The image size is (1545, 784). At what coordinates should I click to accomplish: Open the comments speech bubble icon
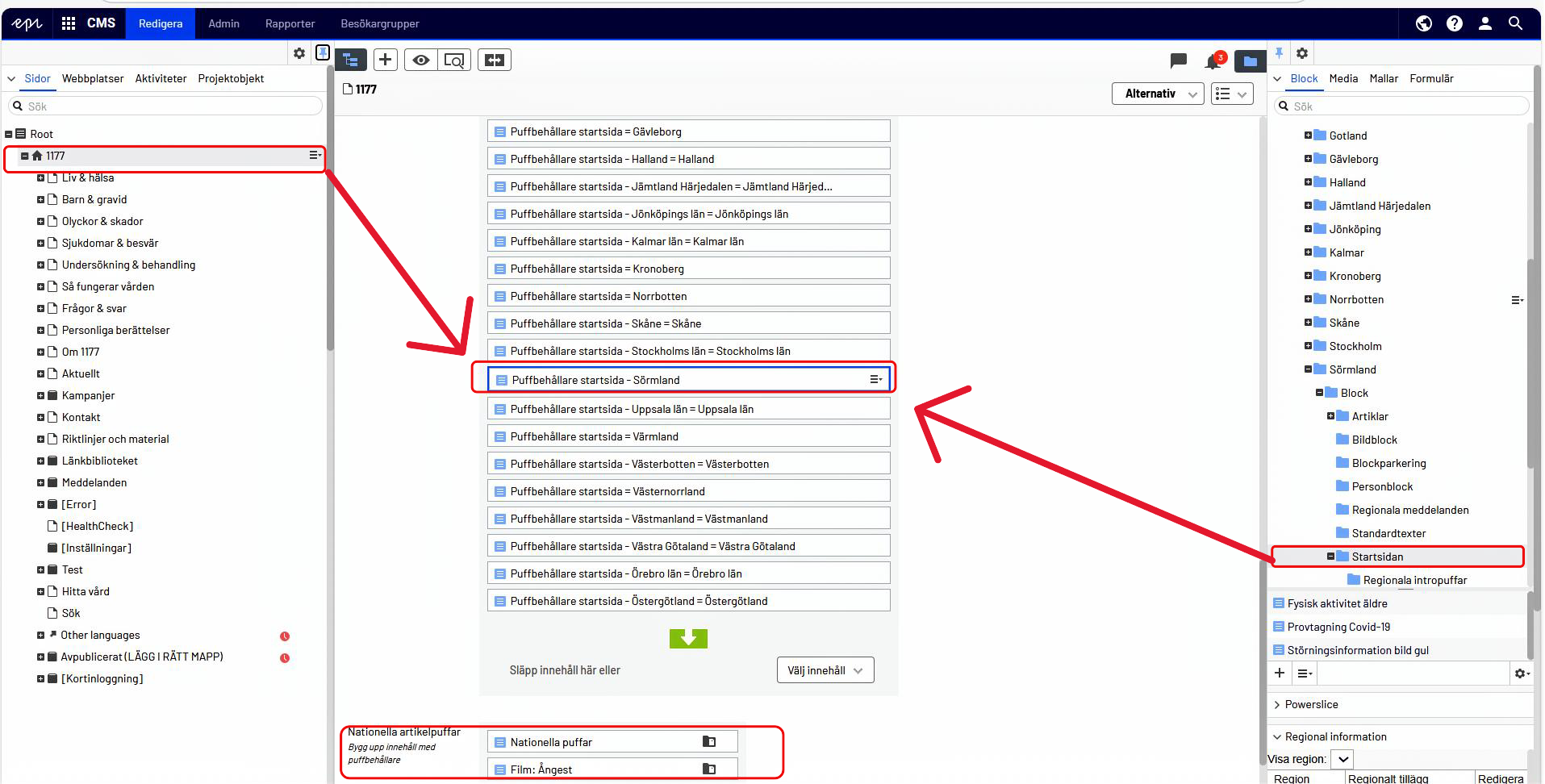coord(1179,60)
